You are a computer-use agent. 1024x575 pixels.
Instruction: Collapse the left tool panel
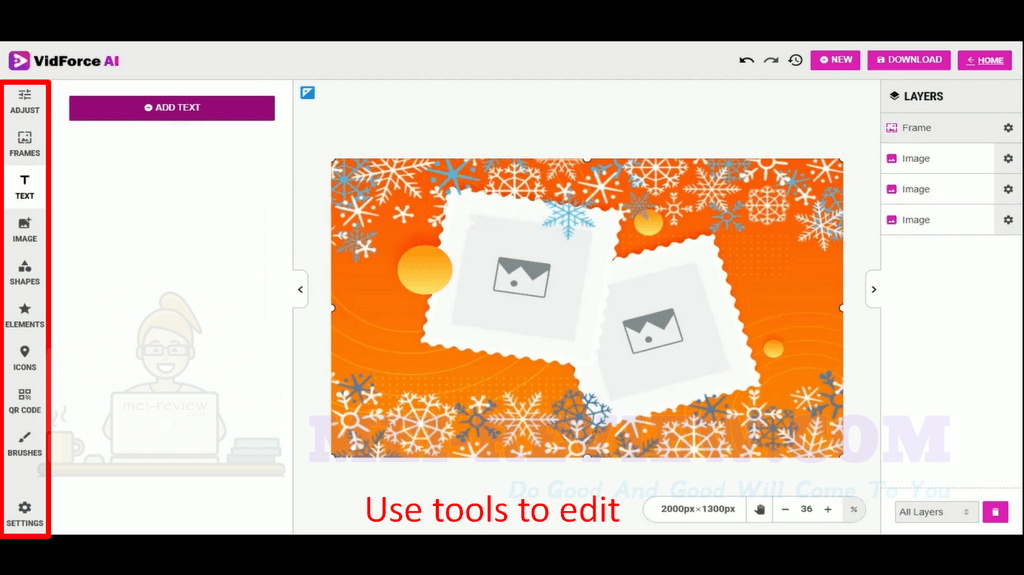300,289
